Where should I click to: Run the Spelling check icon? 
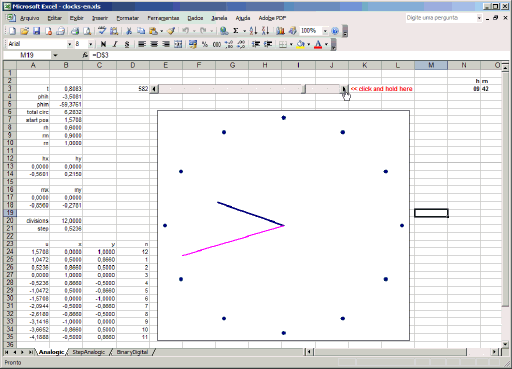tap(102, 31)
